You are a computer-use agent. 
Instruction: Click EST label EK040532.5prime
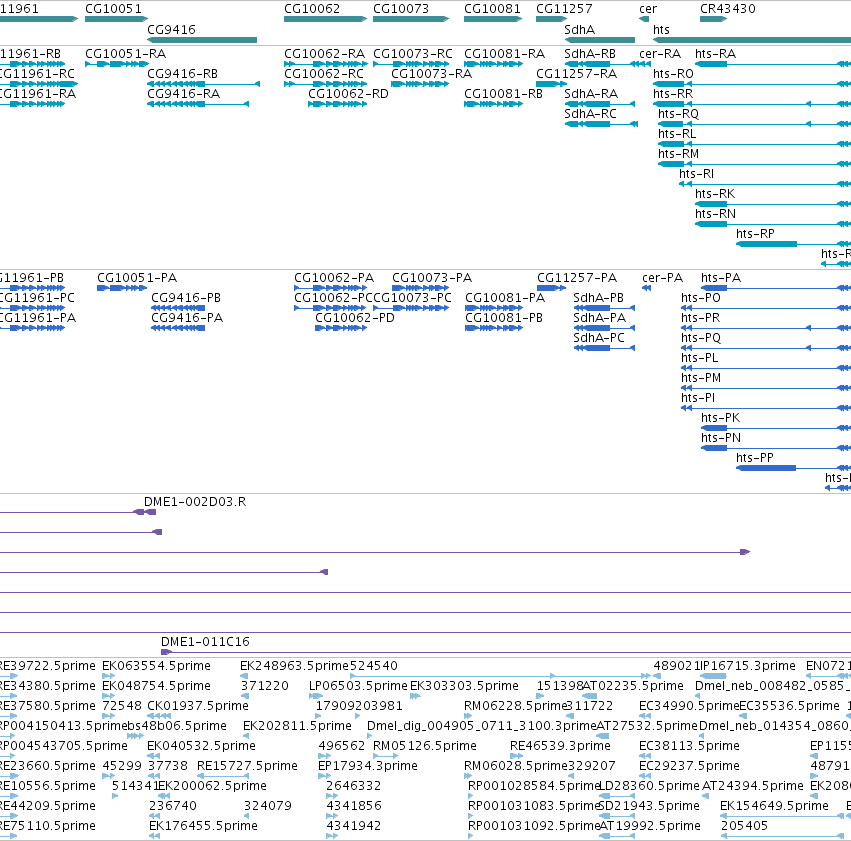(x=201, y=746)
